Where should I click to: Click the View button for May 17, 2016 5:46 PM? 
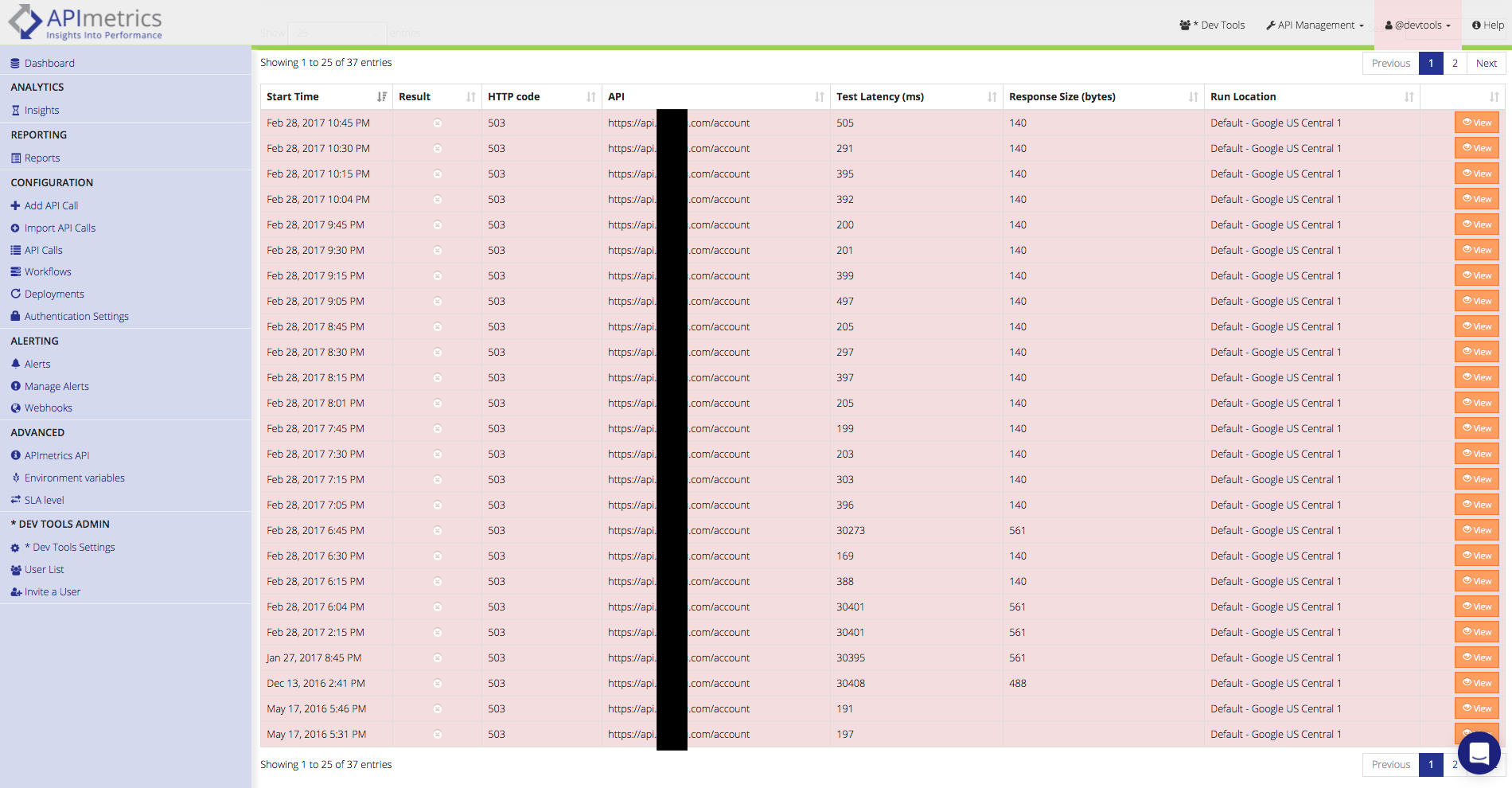point(1477,708)
